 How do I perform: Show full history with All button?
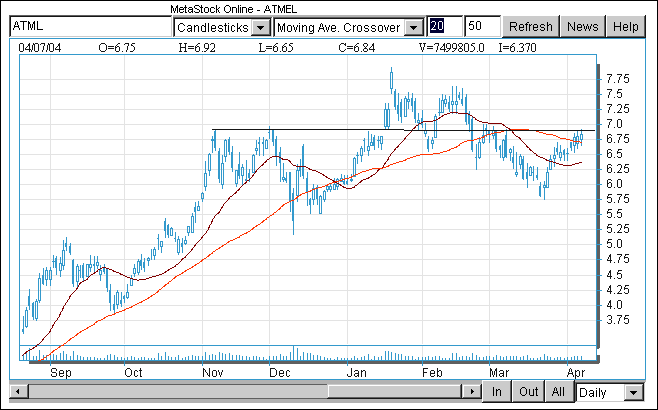[x=558, y=392]
